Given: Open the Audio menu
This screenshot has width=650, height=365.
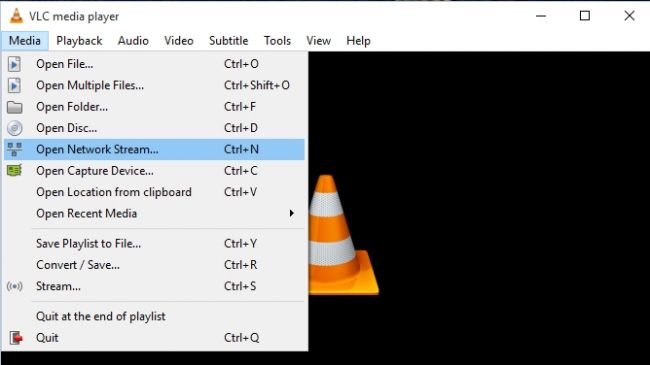Looking at the screenshot, I should click(133, 41).
